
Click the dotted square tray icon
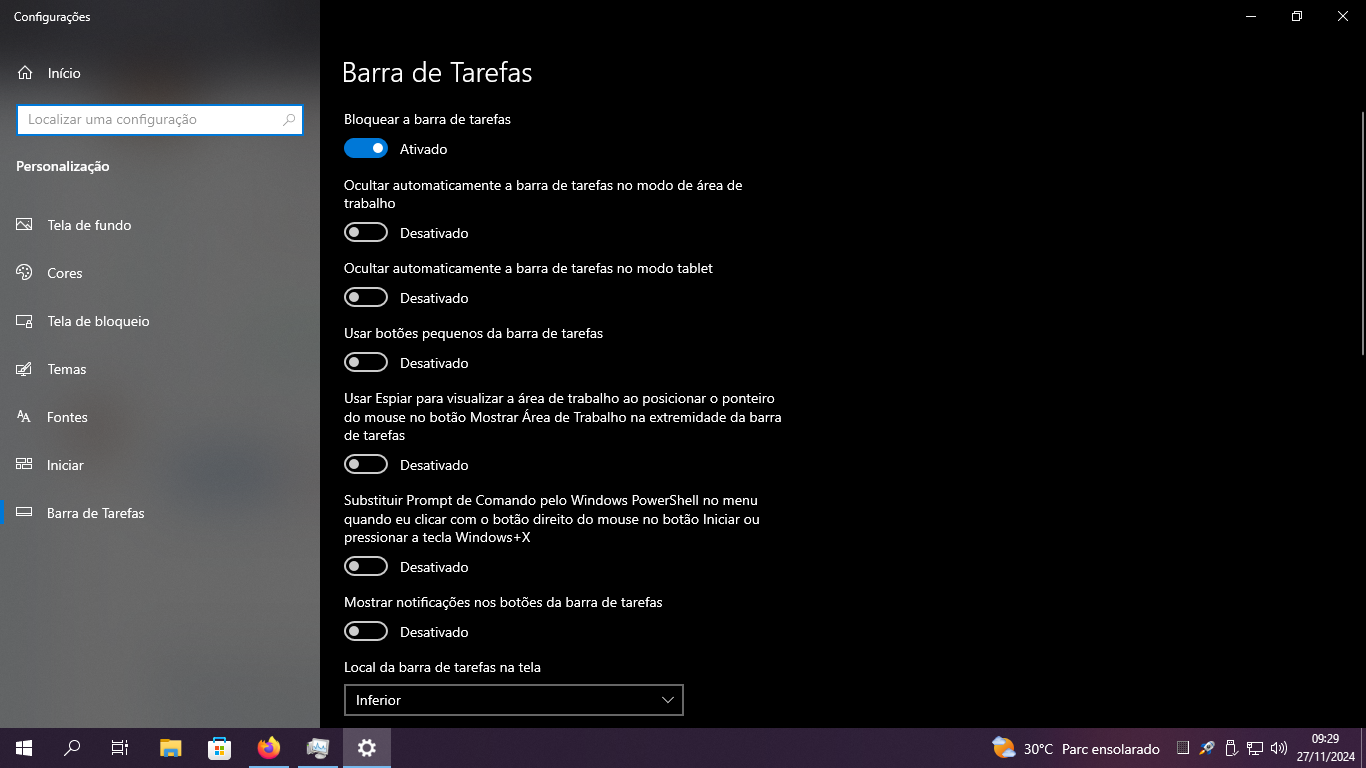(1183, 748)
